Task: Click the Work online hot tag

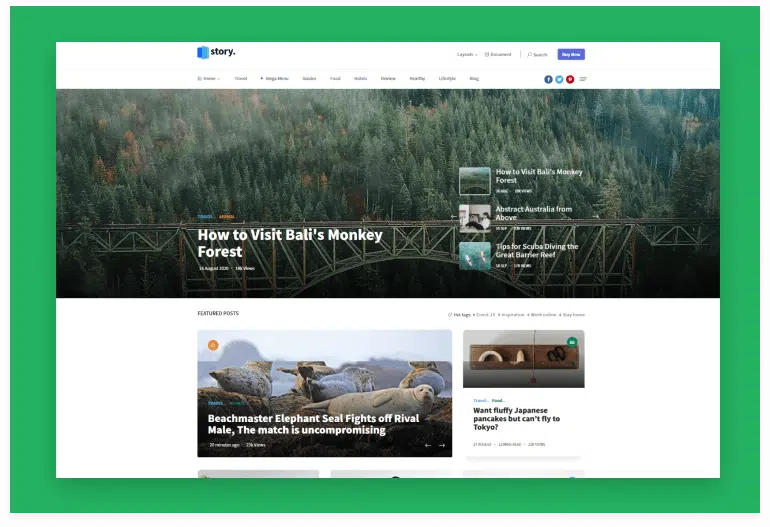Action: point(542,315)
